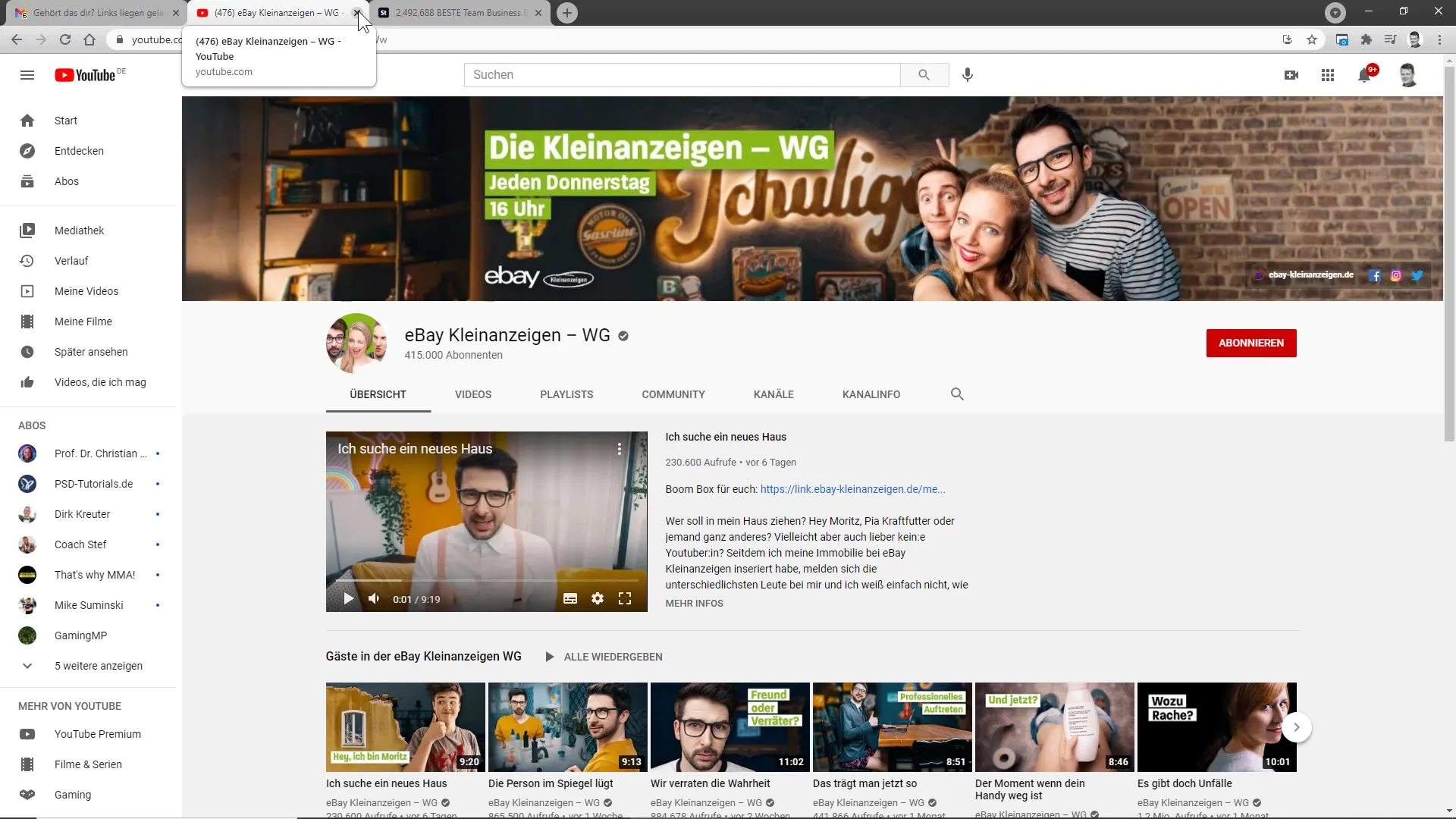
Task: Start voice search with microphone icon
Action: point(968,75)
